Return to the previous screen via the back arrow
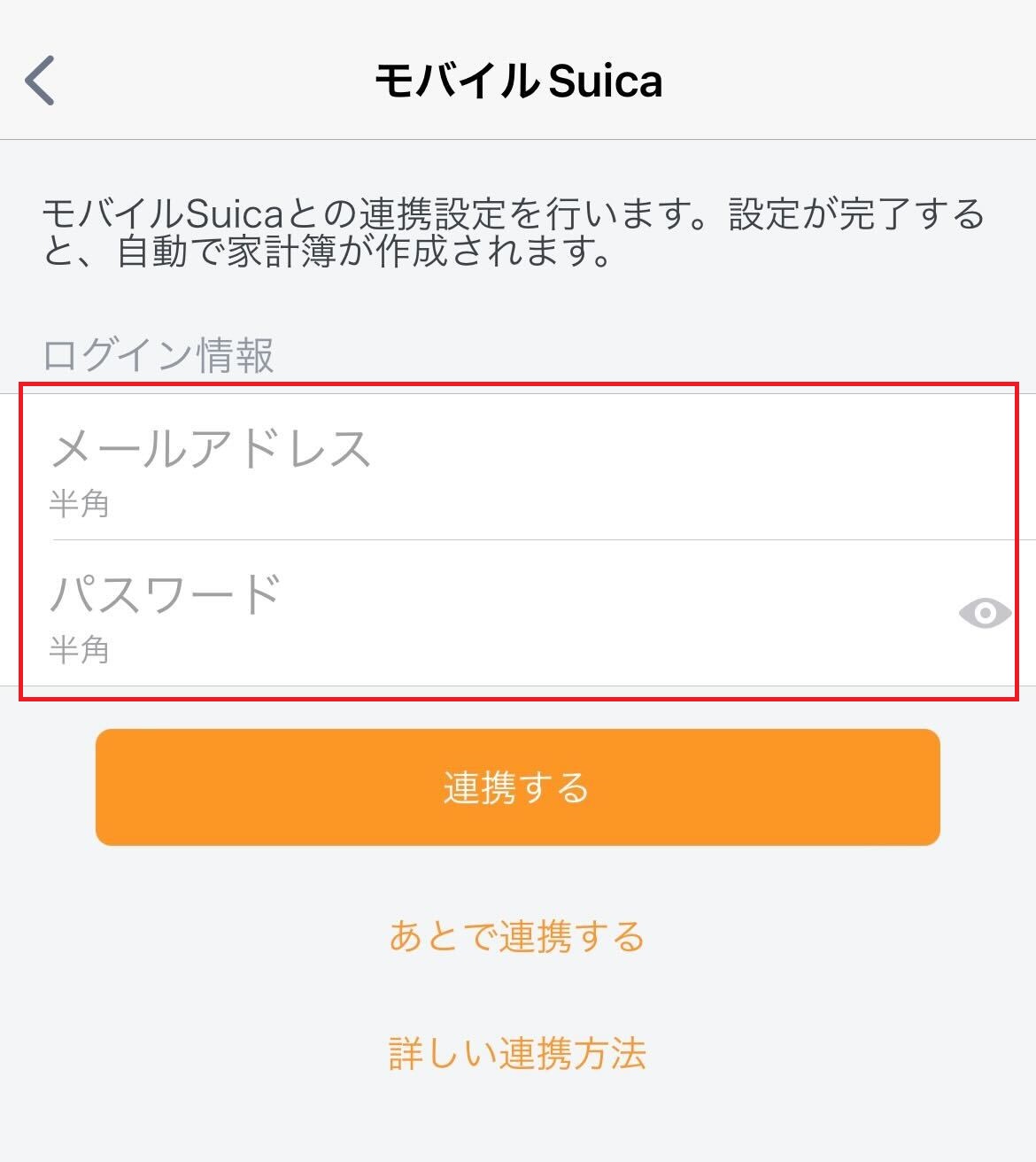The width and height of the screenshot is (1036, 1162). 40,81
